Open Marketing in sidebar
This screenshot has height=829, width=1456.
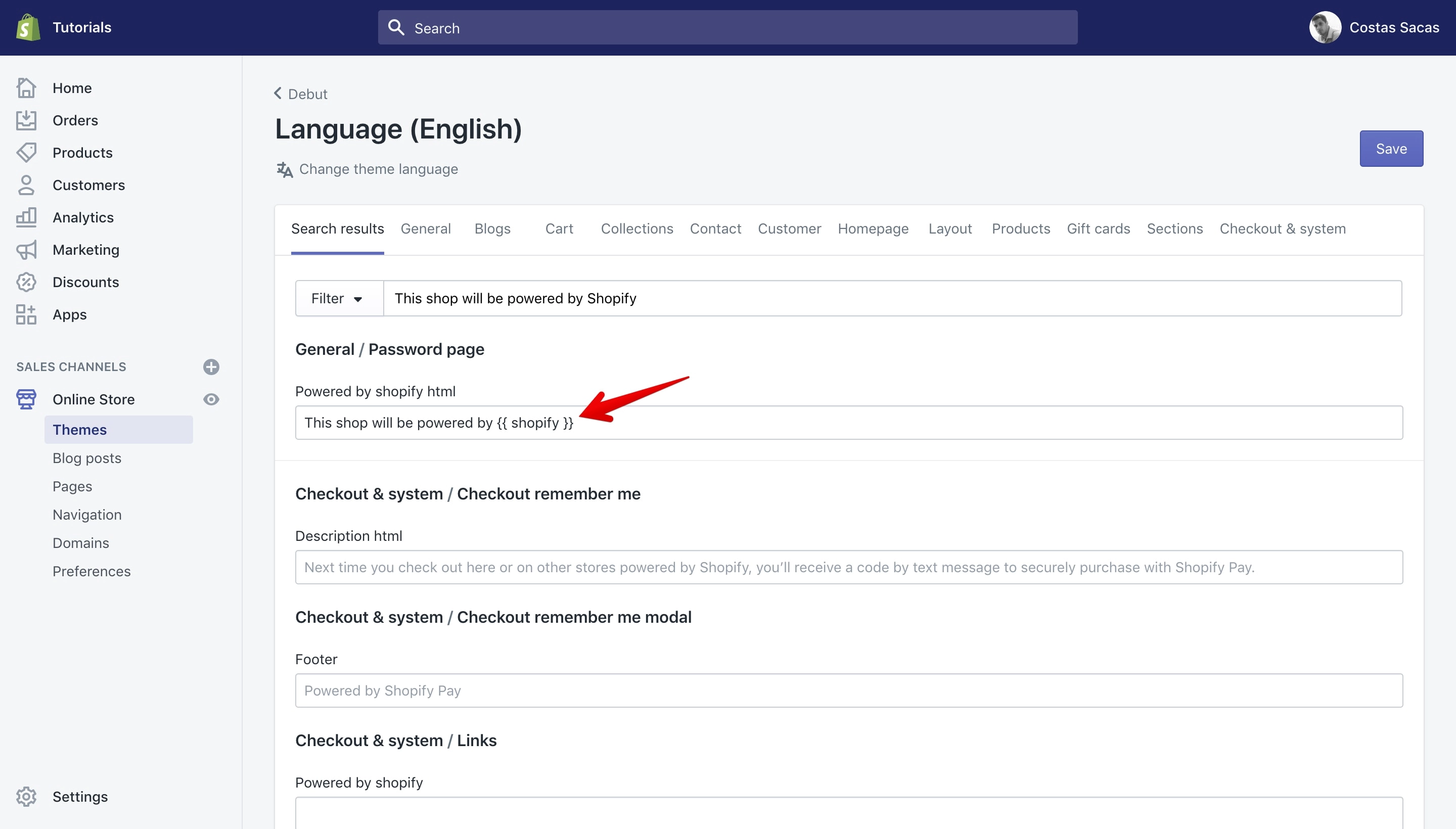[86, 249]
